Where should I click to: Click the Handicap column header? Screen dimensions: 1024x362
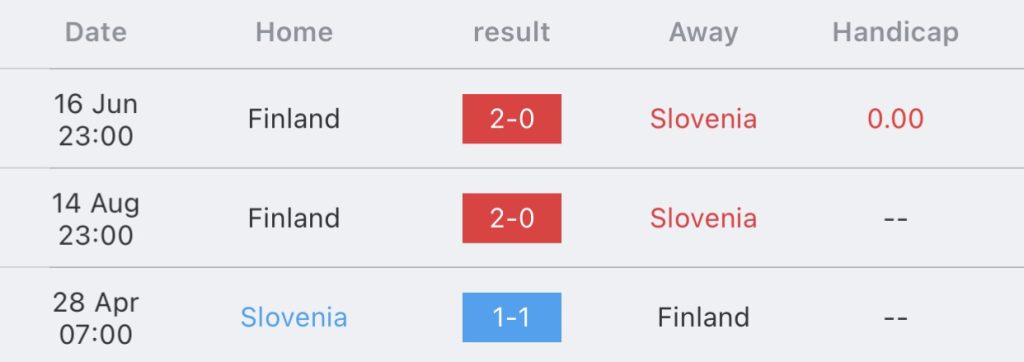(x=895, y=33)
